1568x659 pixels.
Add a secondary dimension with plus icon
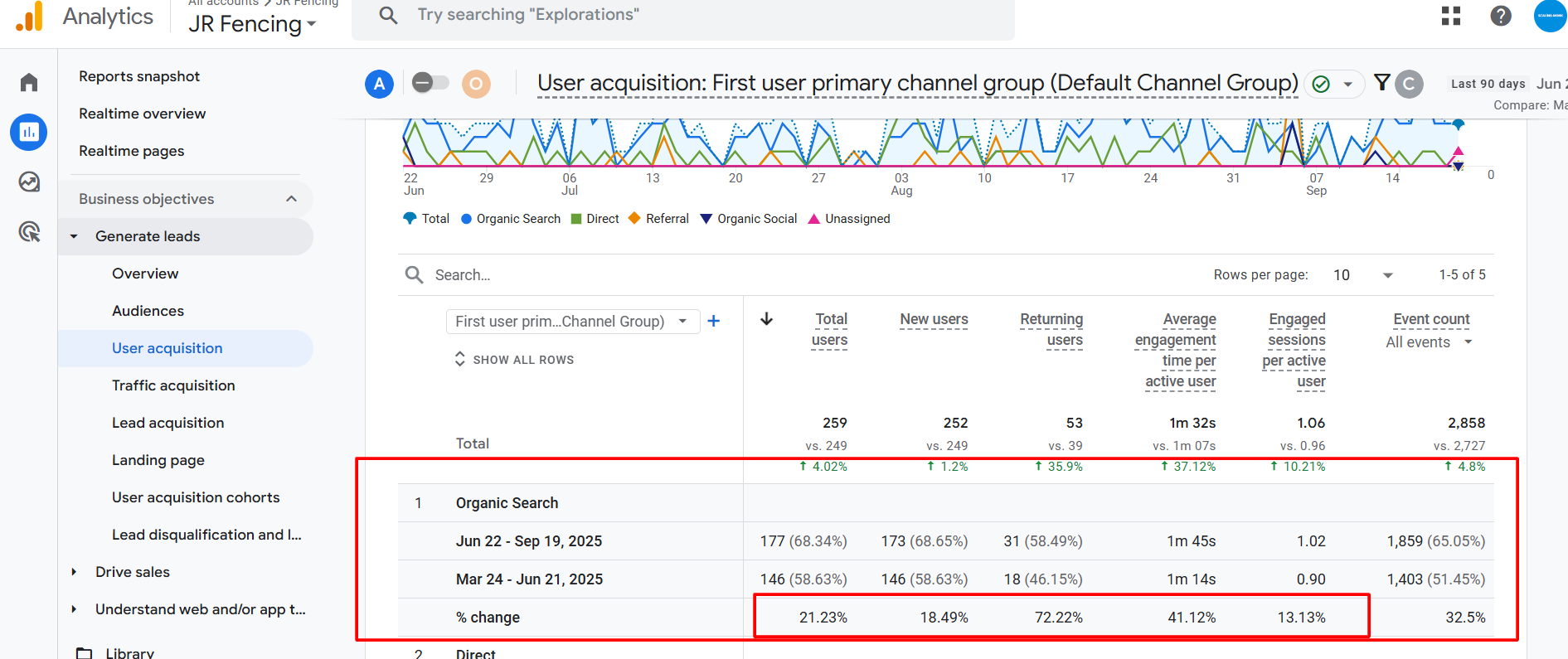[x=713, y=321]
